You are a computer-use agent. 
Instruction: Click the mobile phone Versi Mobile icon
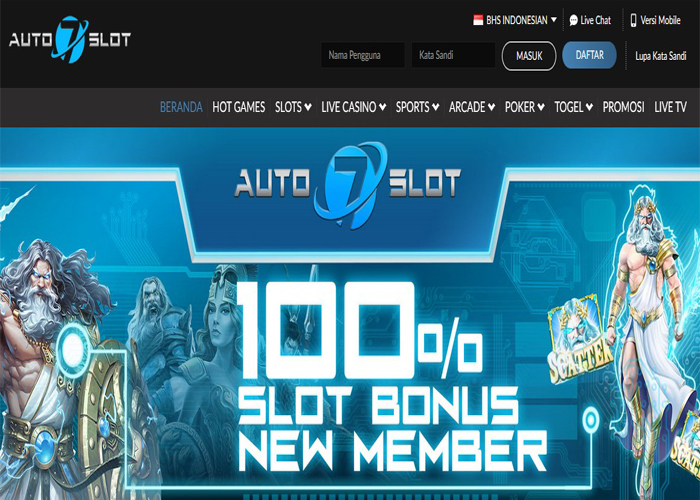pyautogui.click(x=633, y=20)
